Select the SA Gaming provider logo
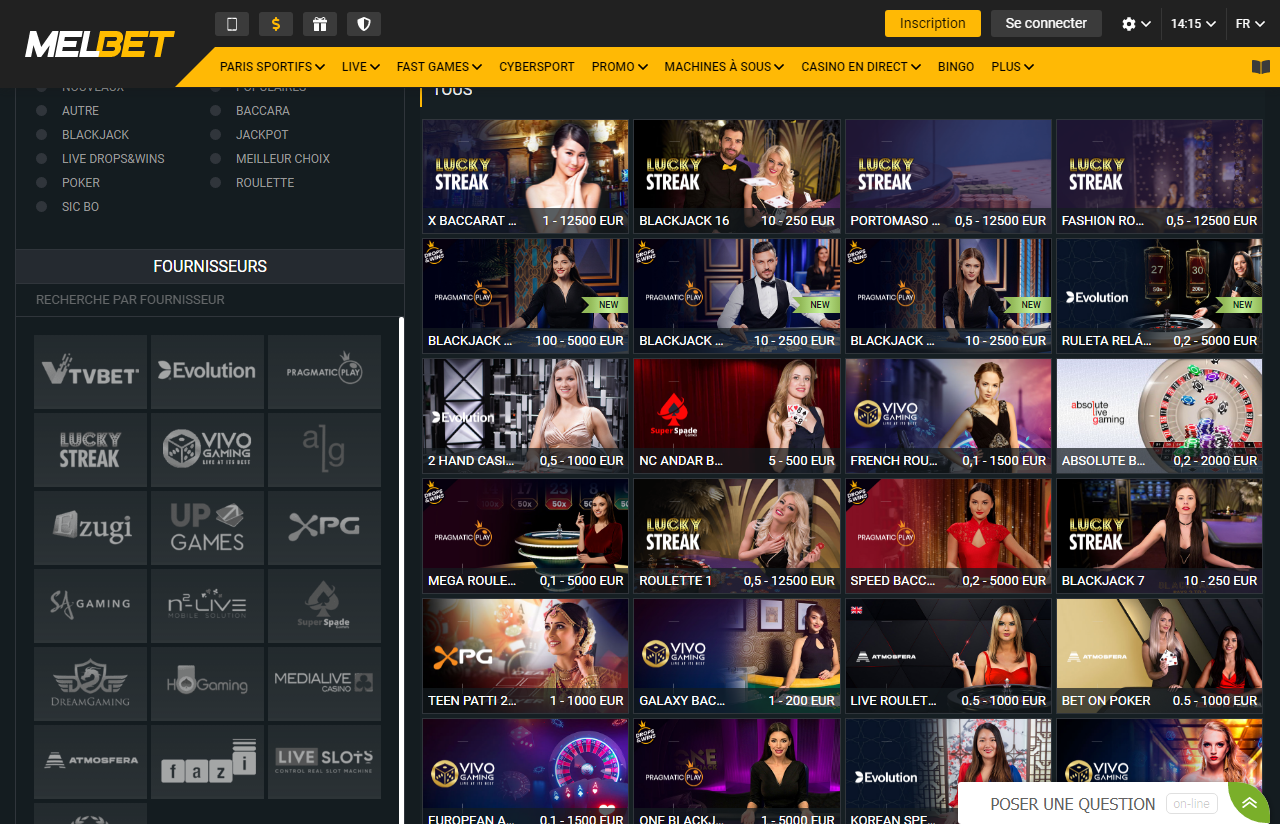The height and width of the screenshot is (824, 1280). (x=91, y=606)
